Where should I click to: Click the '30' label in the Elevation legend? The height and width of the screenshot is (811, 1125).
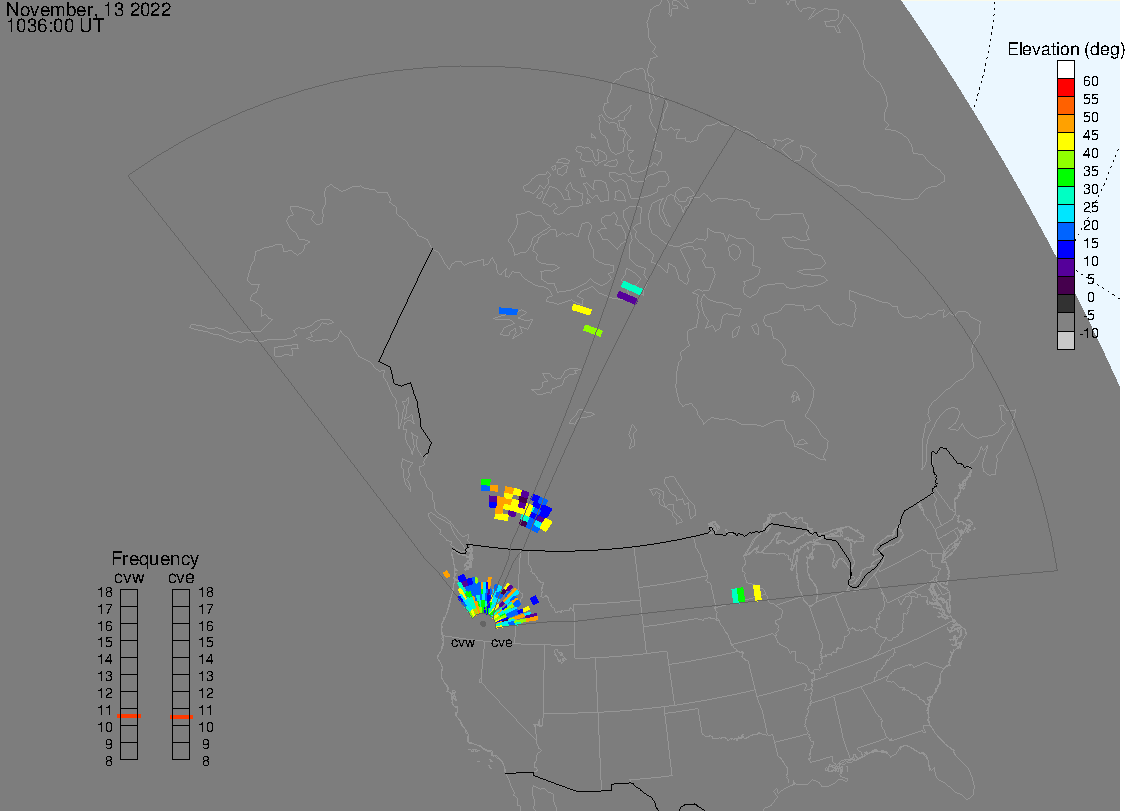point(1091,189)
